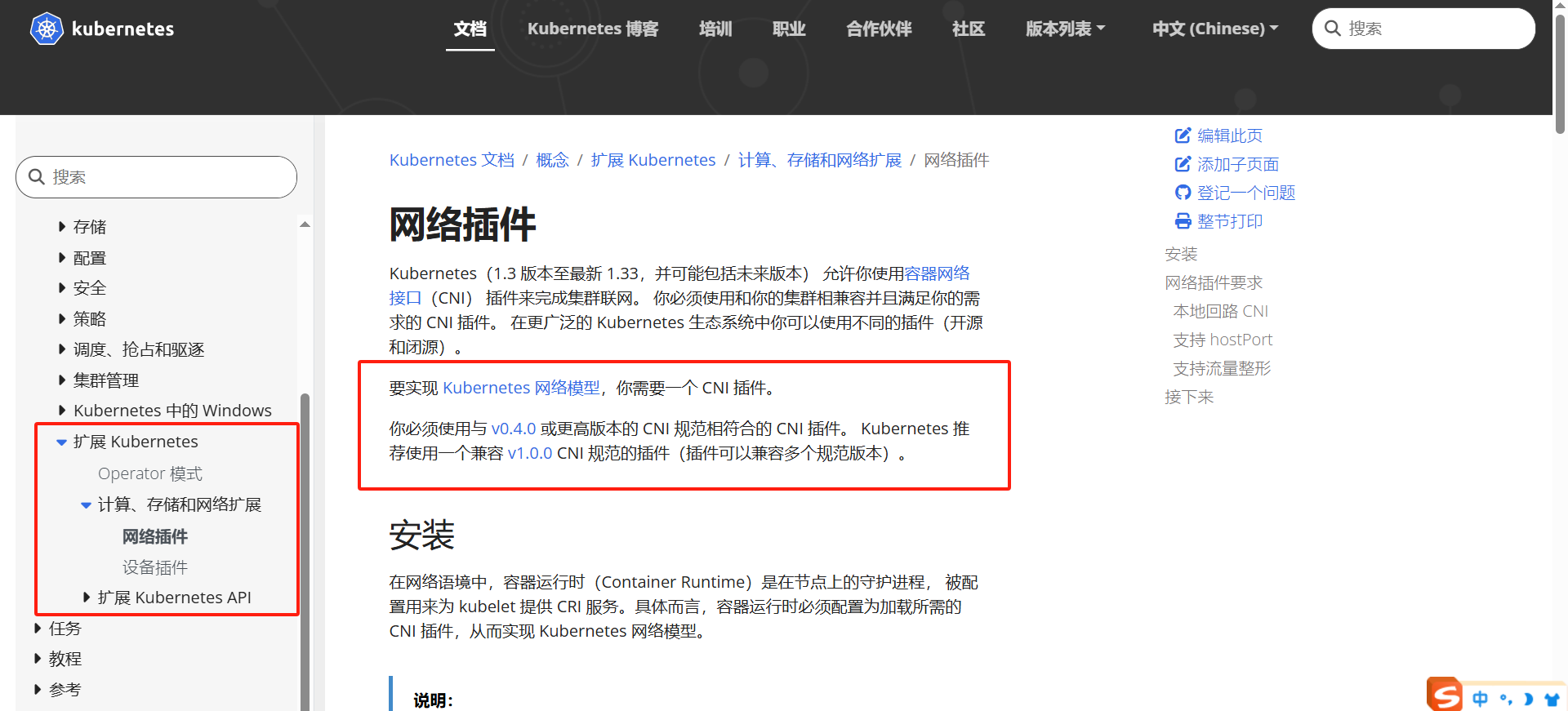Click the page vertical scrollbar thumb
The height and width of the screenshot is (711, 1568).
(x=1560, y=73)
